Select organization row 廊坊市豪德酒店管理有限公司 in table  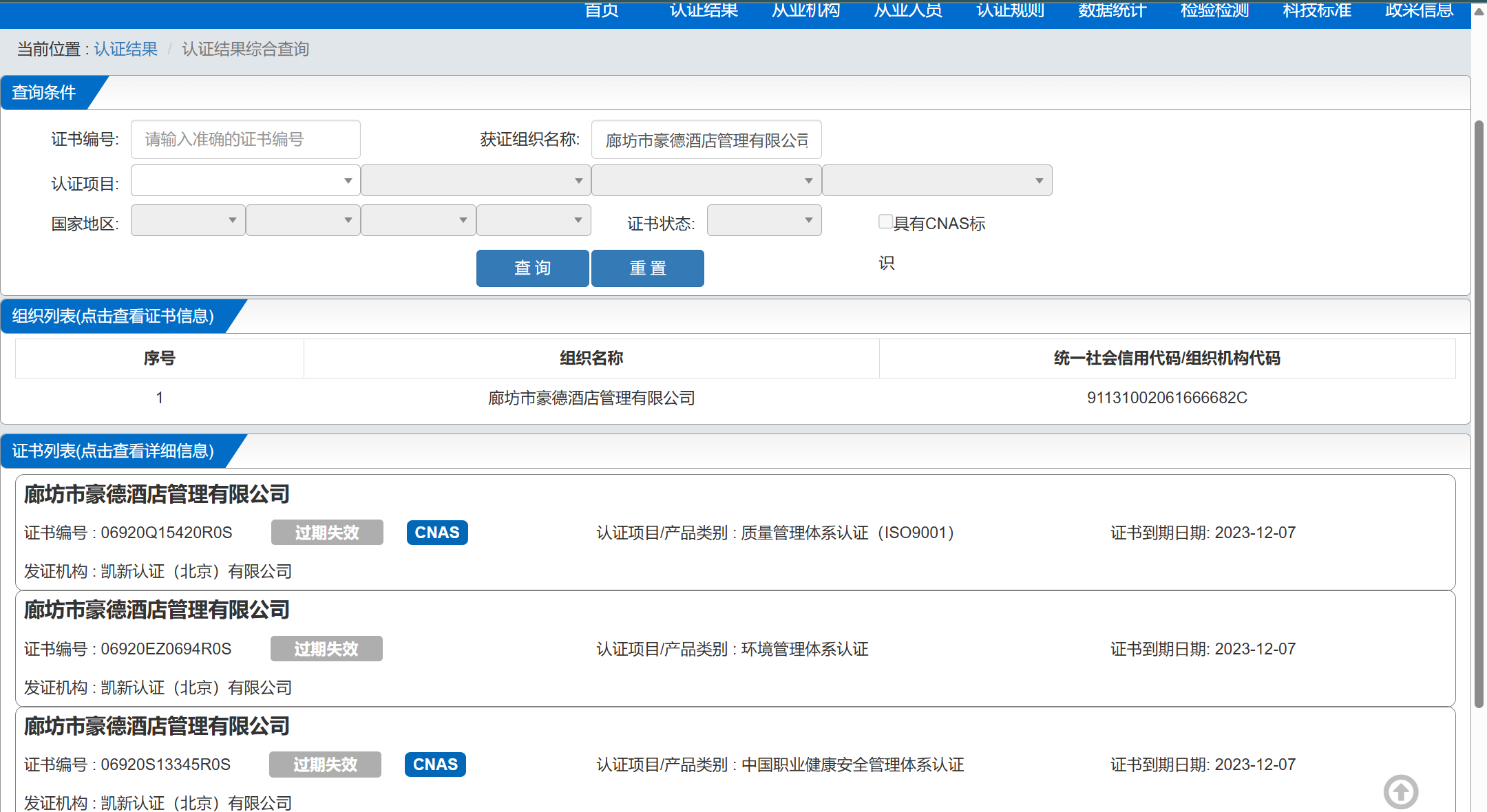click(591, 398)
